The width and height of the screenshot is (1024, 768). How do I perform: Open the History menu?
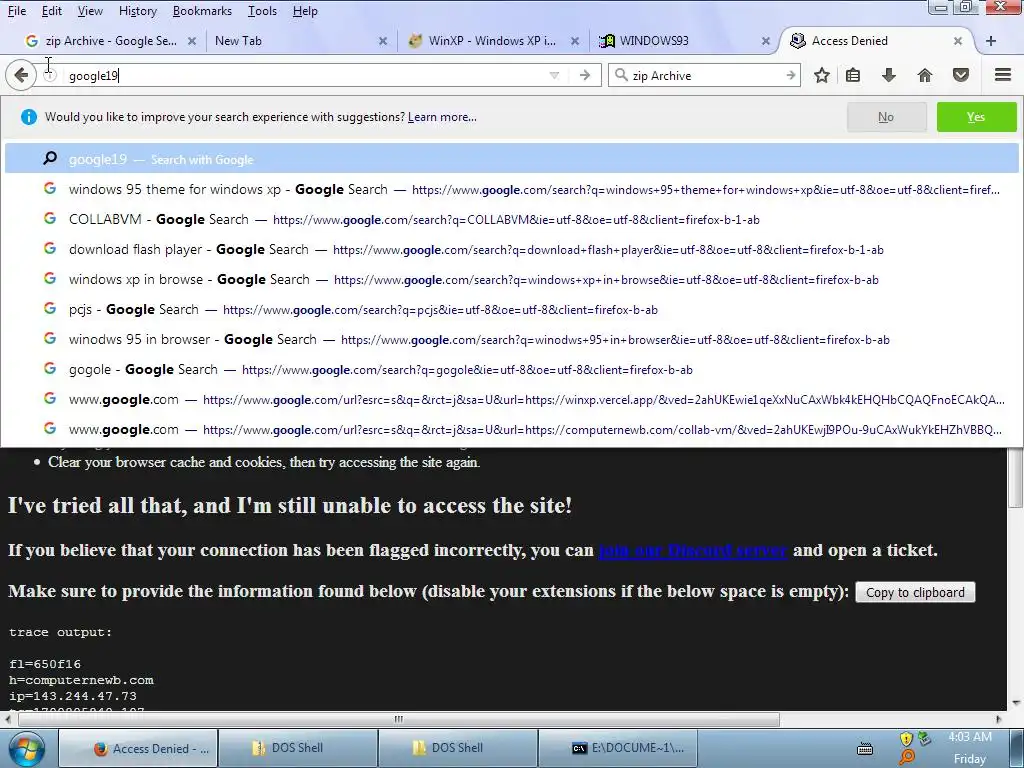[138, 11]
